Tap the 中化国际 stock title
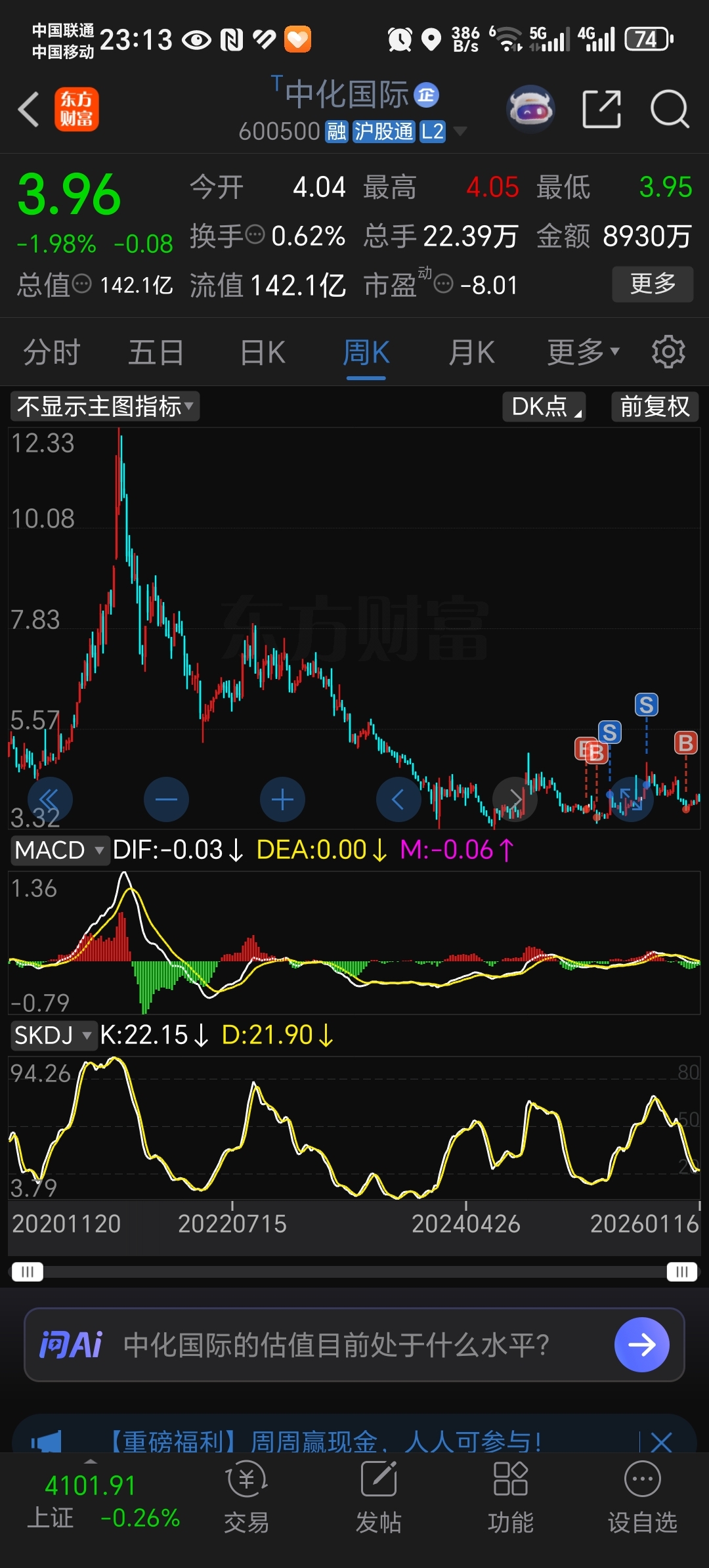Screen dimensions: 709x1568 [x=347, y=95]
